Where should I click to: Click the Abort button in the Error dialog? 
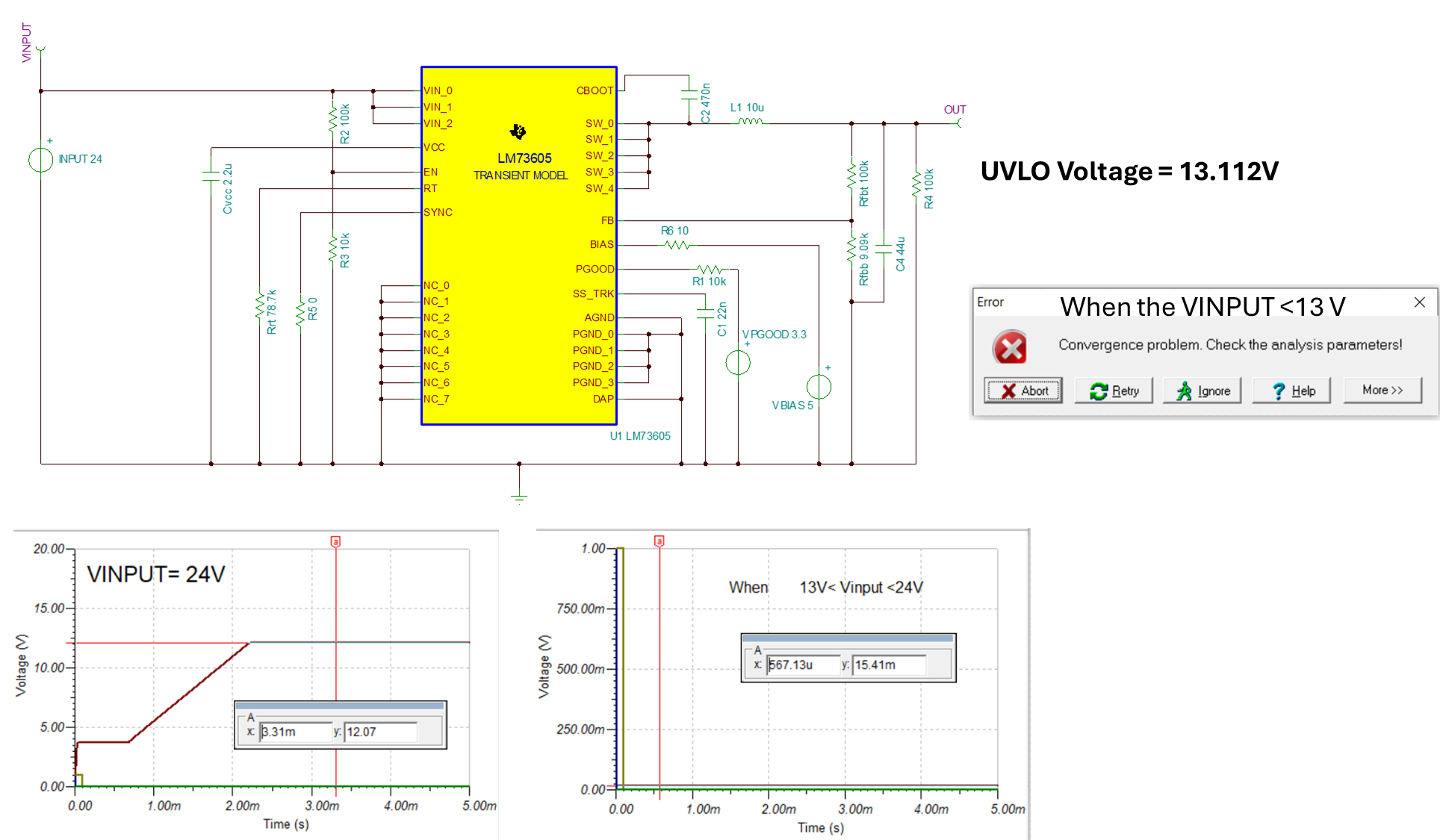pos(1023,391)
